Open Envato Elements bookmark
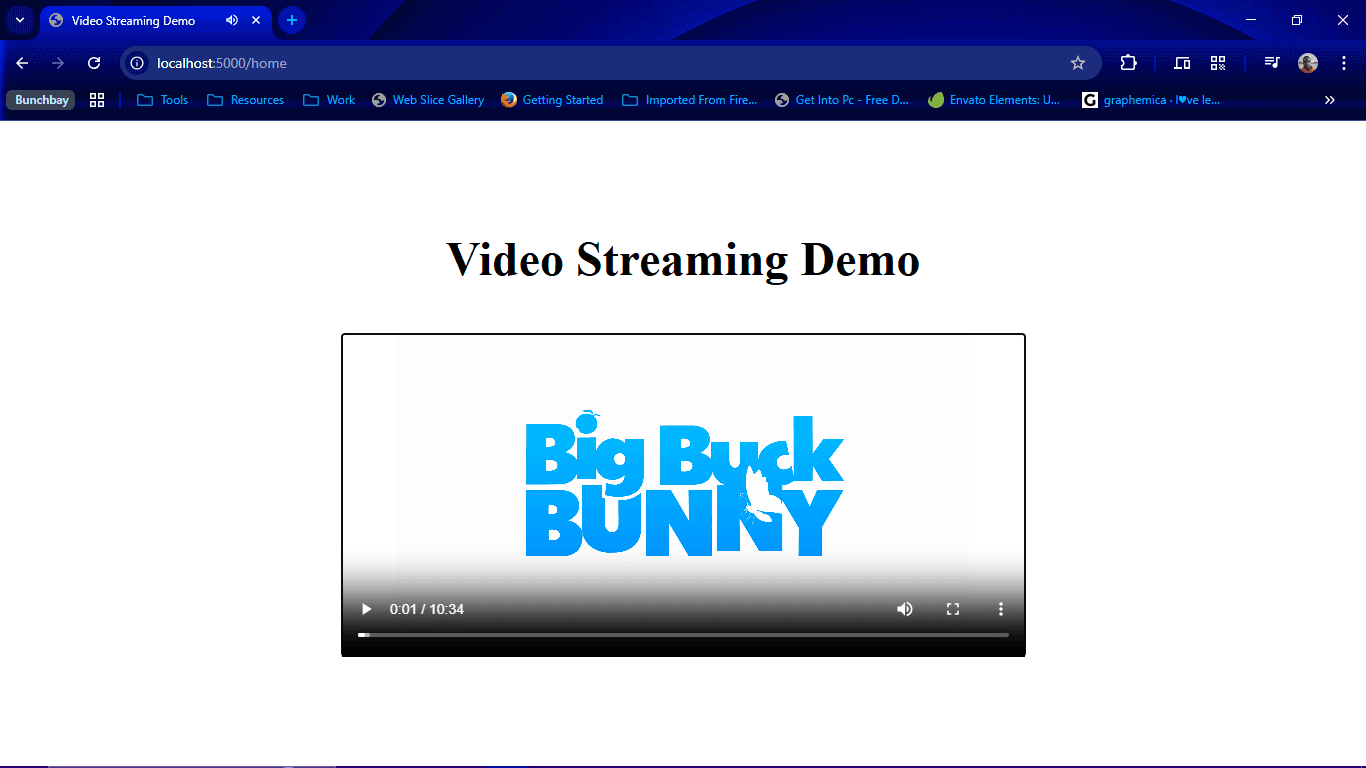This screenshot has width=1366, height=768. [x=994, y=100]
